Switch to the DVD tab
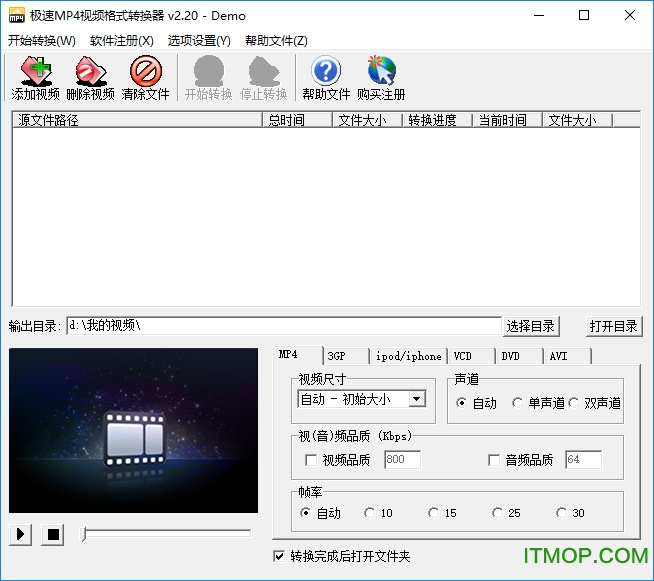654x581 pixels. [x=520, y=356]
